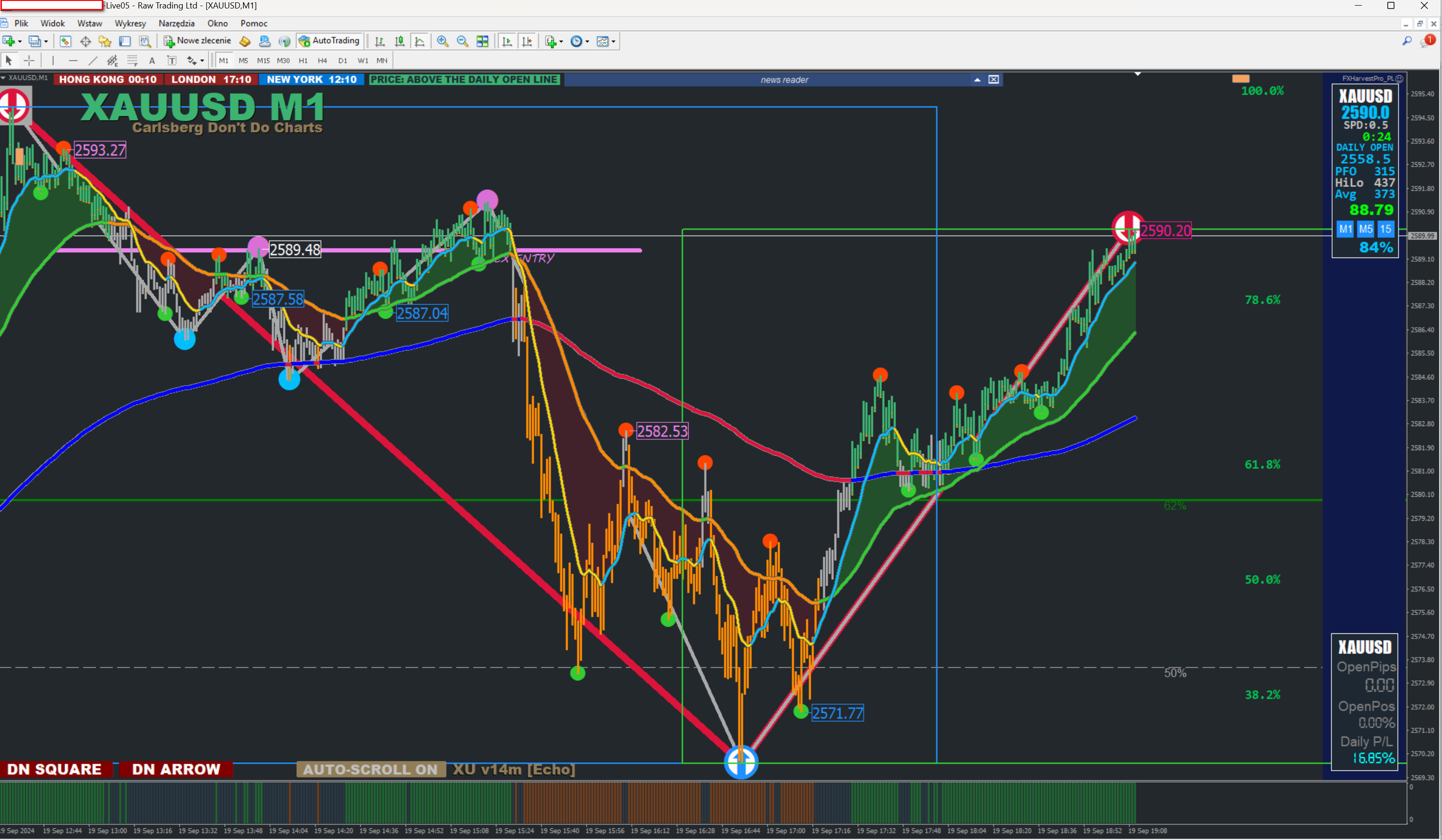Click the Zoom In magnifier icon
This screenshot has height=840, width=1442.
(442, 41)
